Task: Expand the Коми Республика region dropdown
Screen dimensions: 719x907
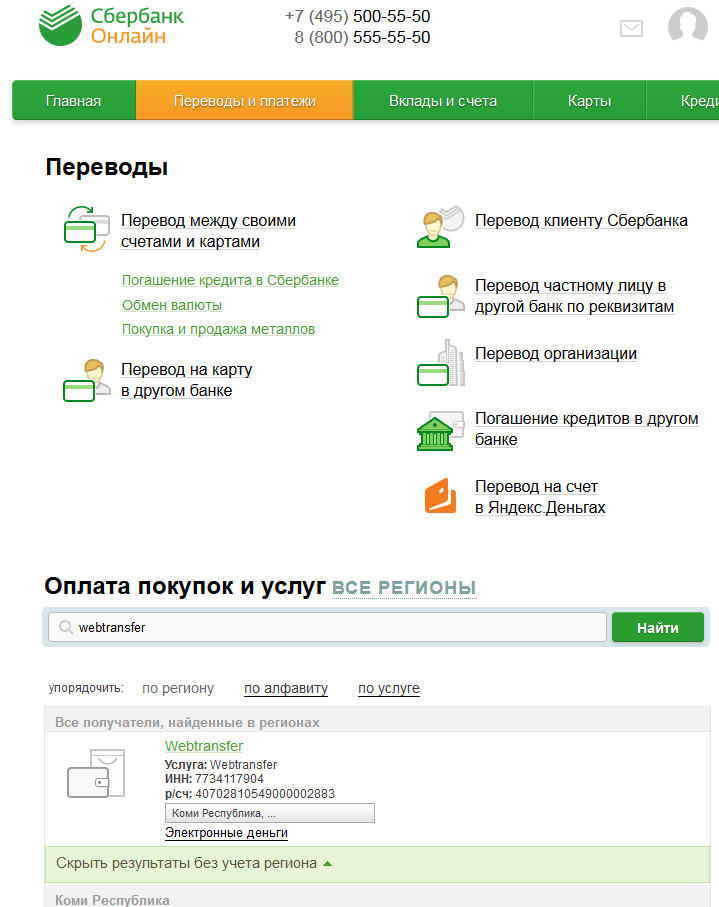Action: [x=269, y=813]
